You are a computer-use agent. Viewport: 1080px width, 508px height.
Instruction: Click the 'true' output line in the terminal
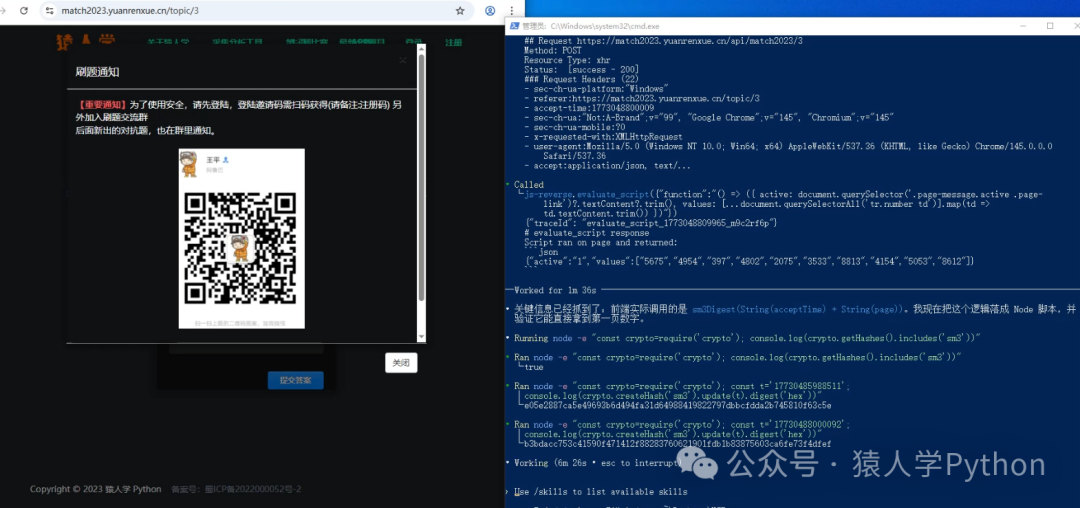point(534,367)
